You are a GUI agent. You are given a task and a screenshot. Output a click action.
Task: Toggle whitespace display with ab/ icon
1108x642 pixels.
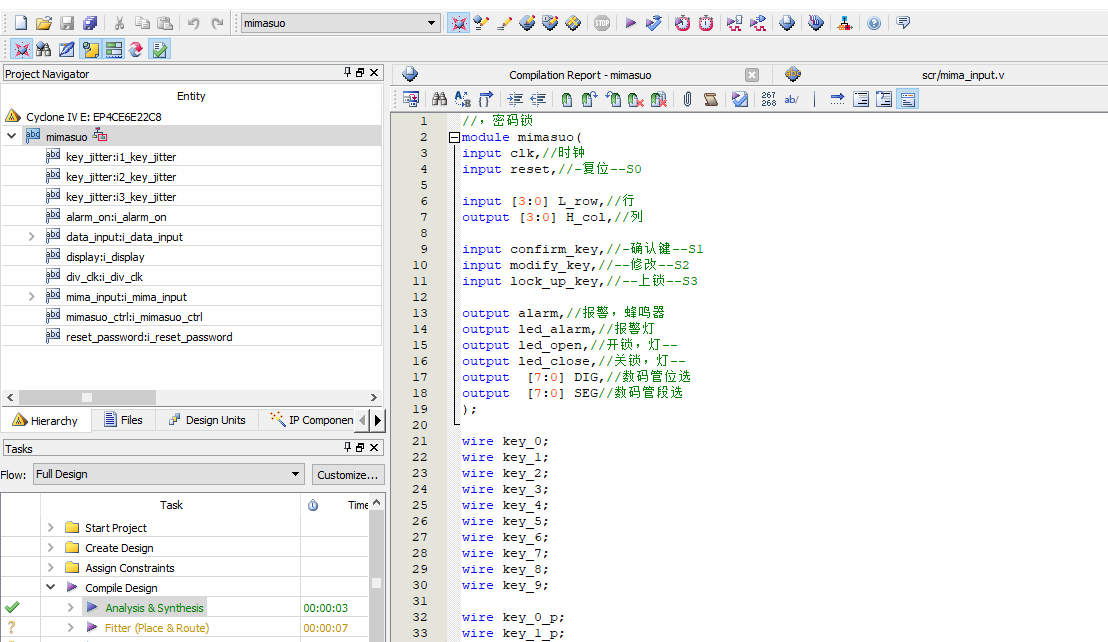[x=791, y=100]
